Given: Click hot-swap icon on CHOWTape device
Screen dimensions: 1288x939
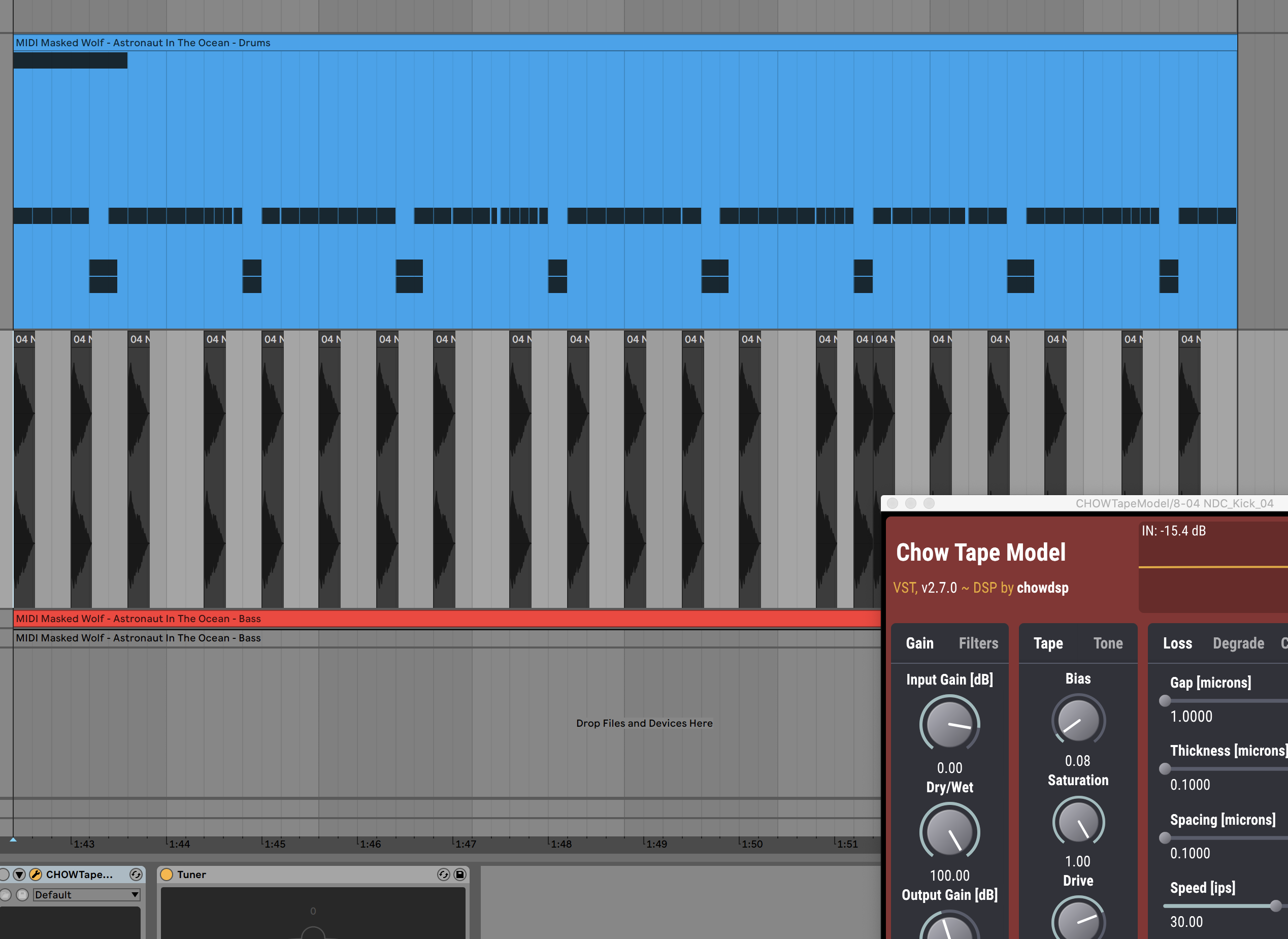Looking at the screenshot, I should click(136, 874).
